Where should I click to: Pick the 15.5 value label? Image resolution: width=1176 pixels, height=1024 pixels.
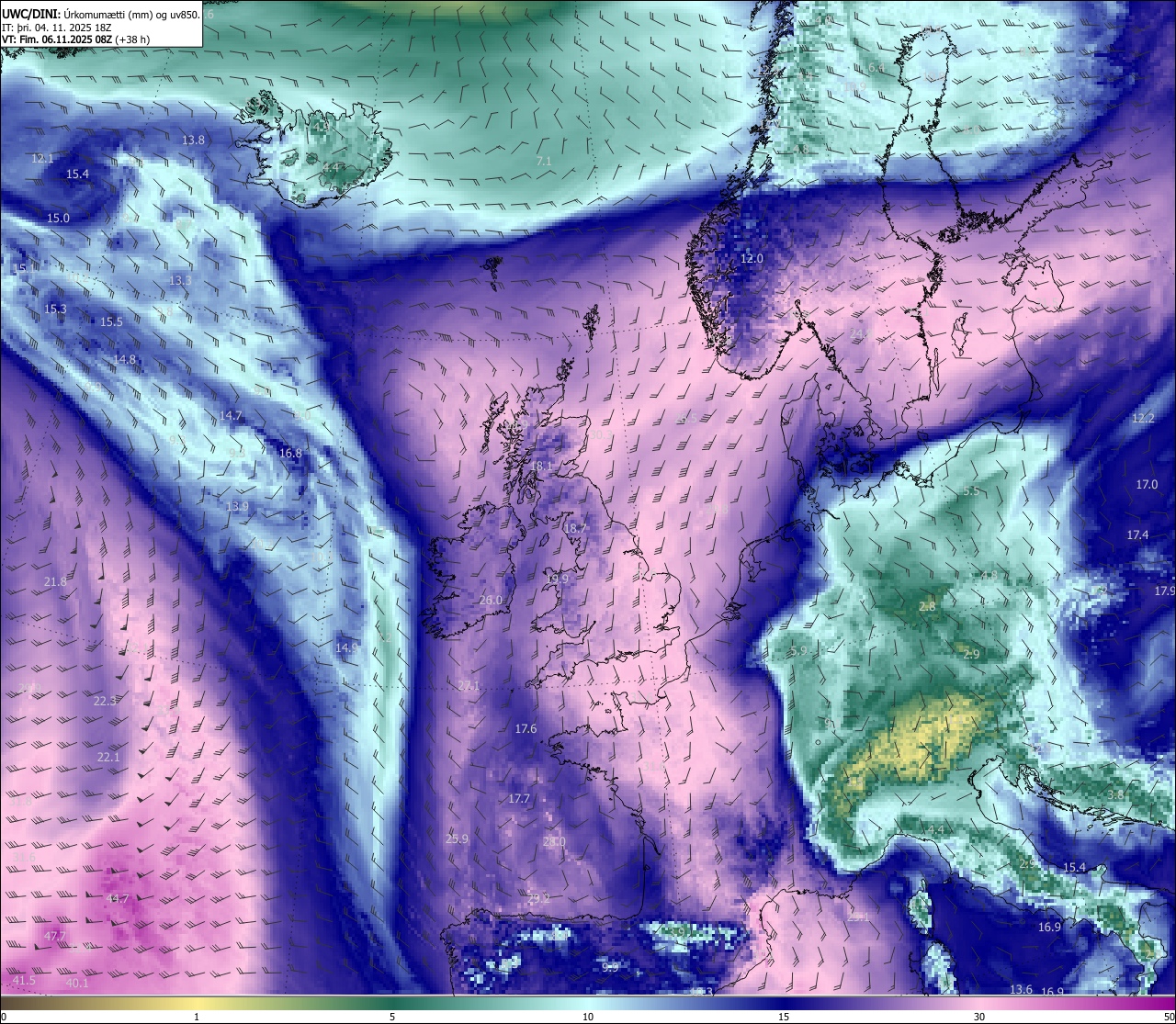click(x=111, y=321)
